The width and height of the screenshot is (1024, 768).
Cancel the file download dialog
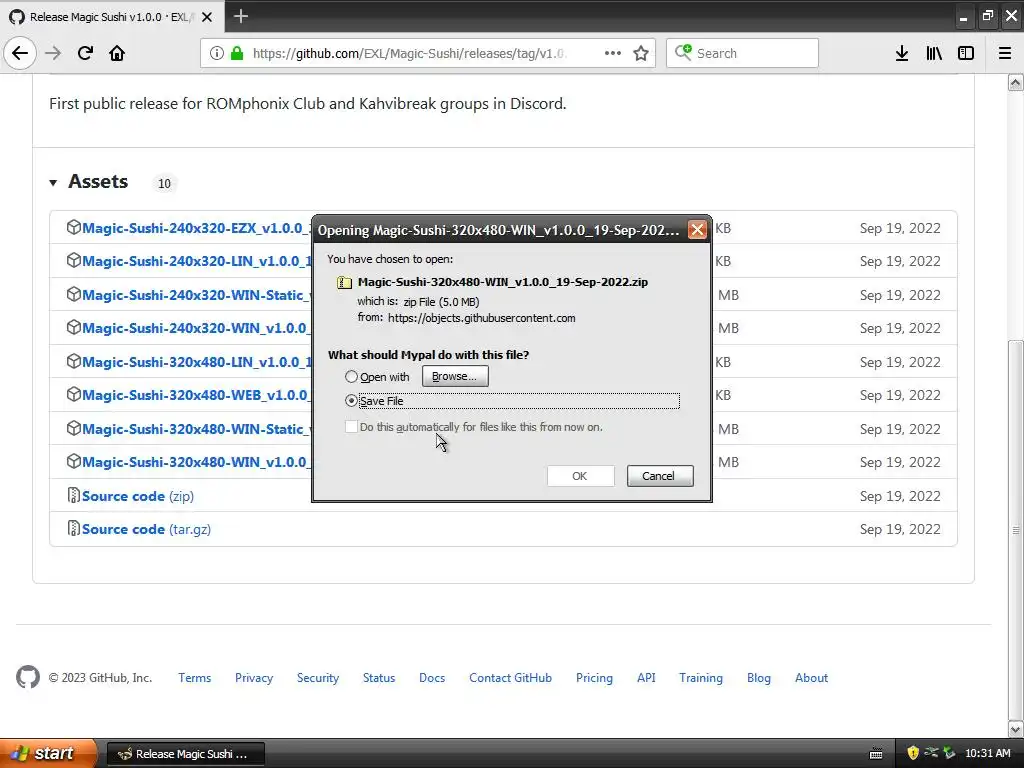(660, 476)
